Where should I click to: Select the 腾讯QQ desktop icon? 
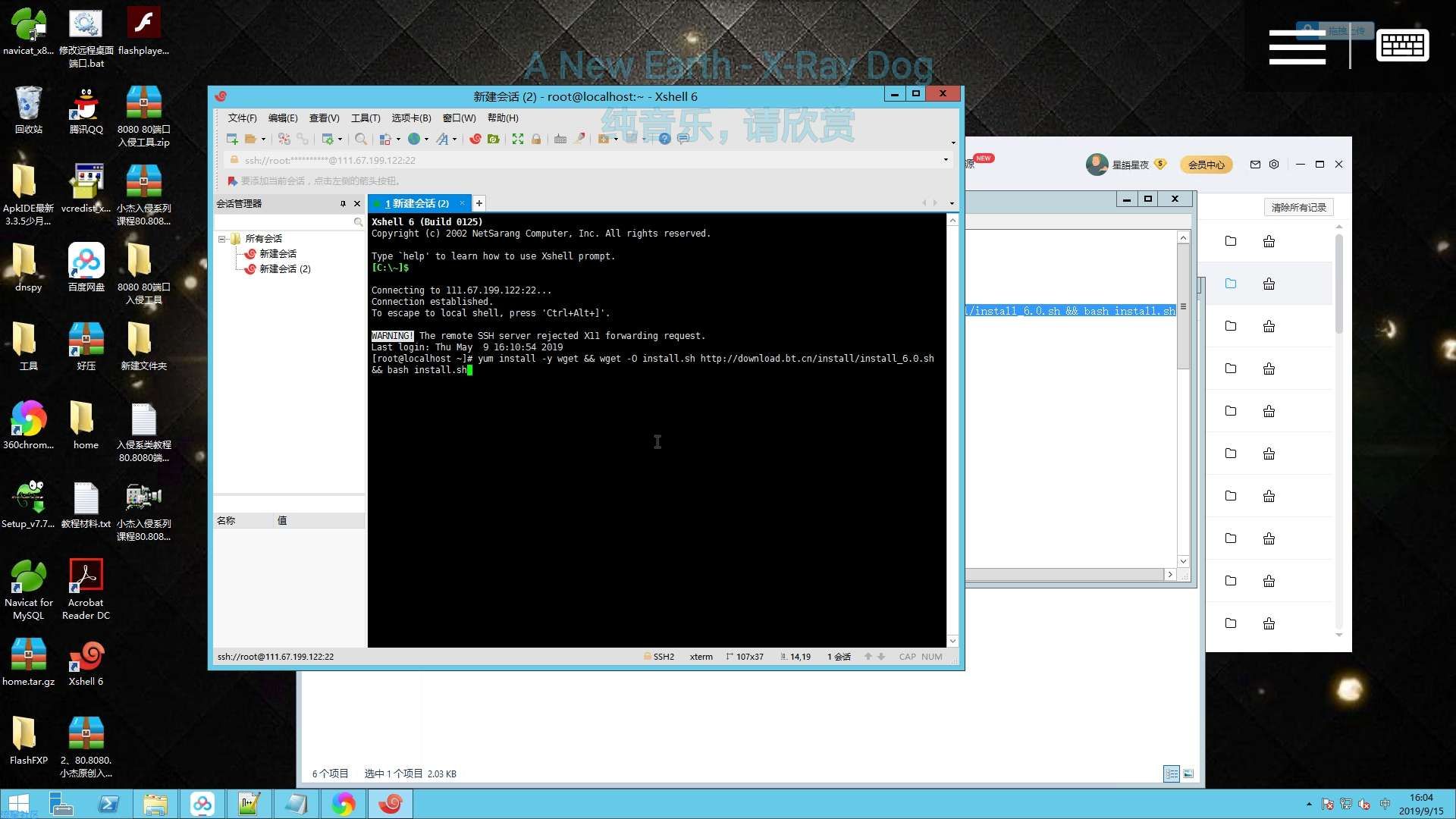[x=86, y=111]
